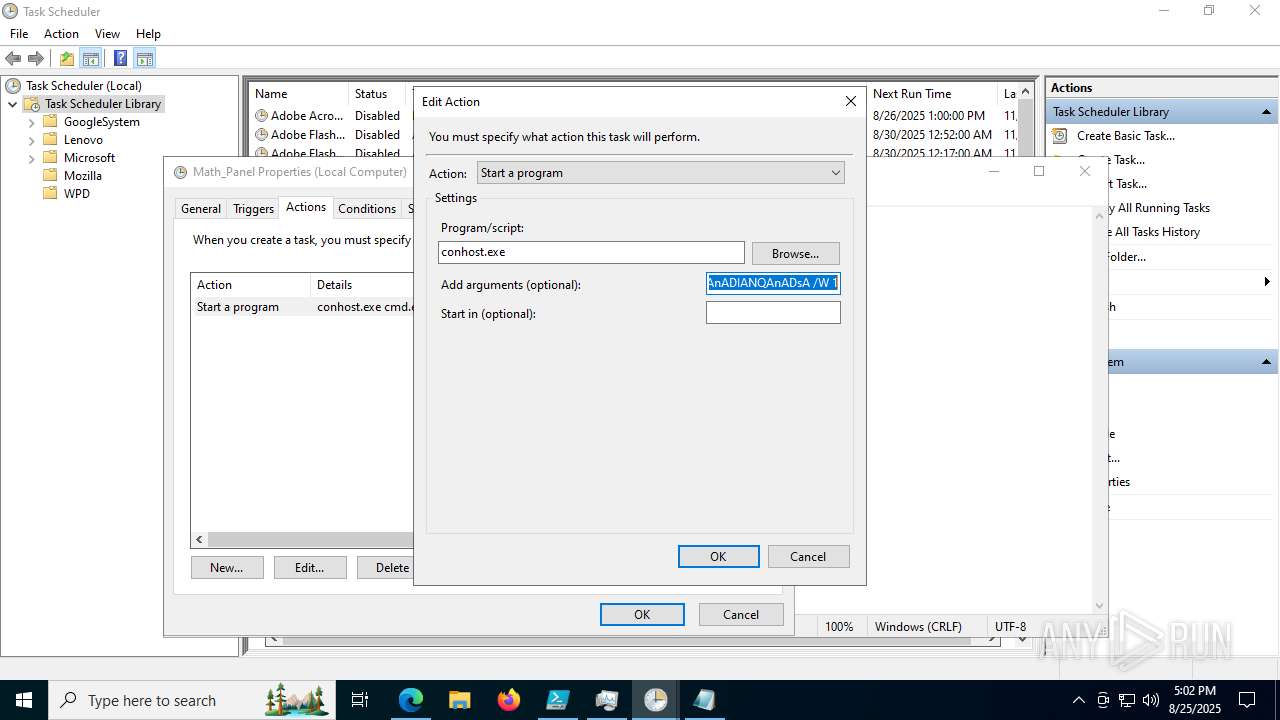Screen dimensions: 1280x720
Task: Click the taskbar clock showing 5:02 PM
Action: (x=1195, y=700)
